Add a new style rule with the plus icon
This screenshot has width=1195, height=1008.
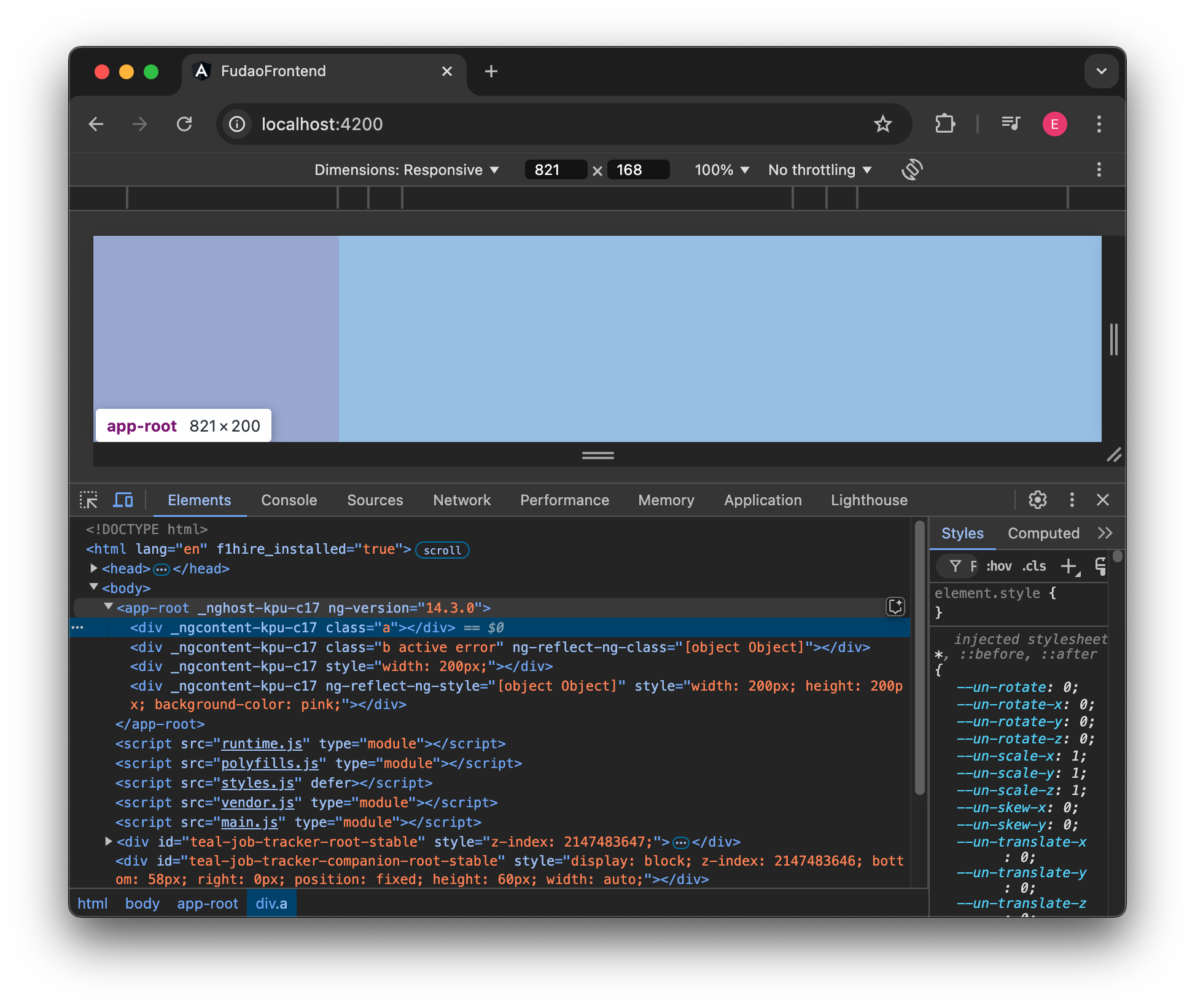coord(1070,565)
